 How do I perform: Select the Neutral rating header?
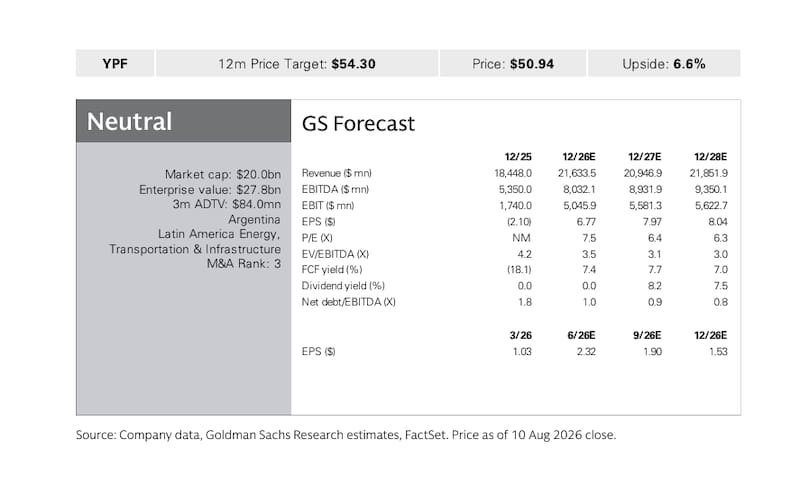coord(184,121)
